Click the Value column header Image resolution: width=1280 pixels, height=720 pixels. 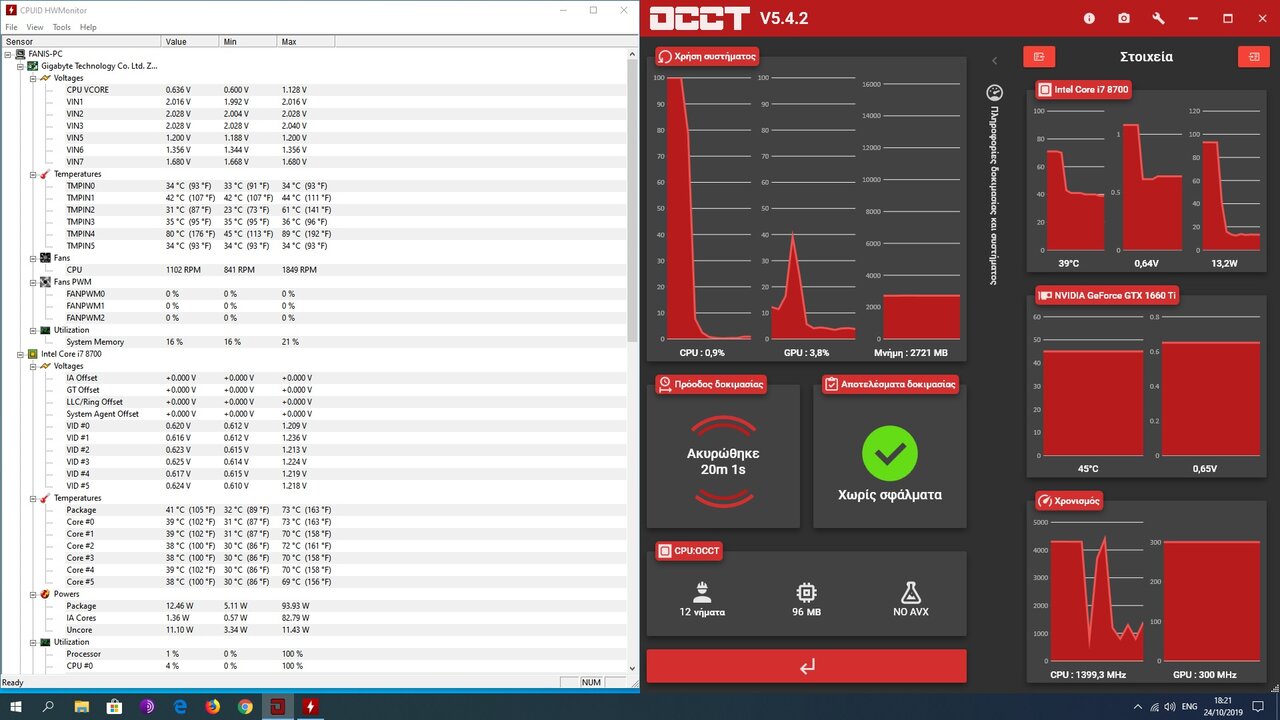coord(190,41)
